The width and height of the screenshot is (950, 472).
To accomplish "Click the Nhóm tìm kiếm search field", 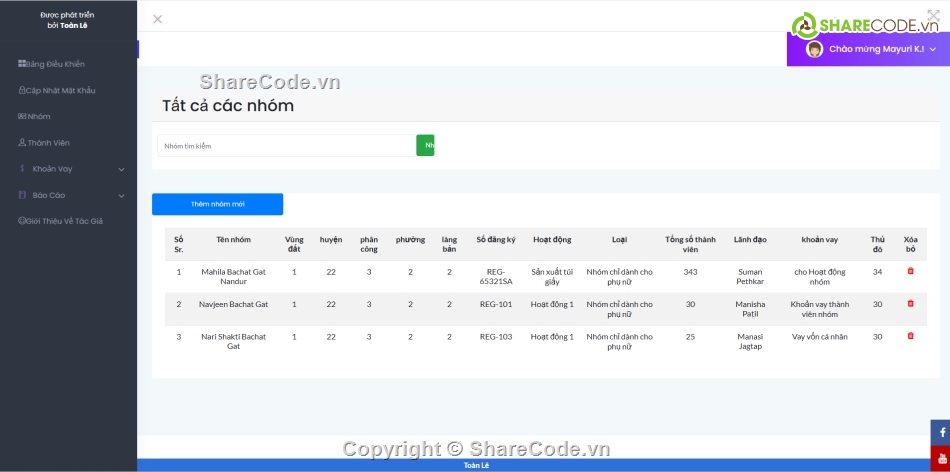I will pyautogui.click(x=285, y=146).
